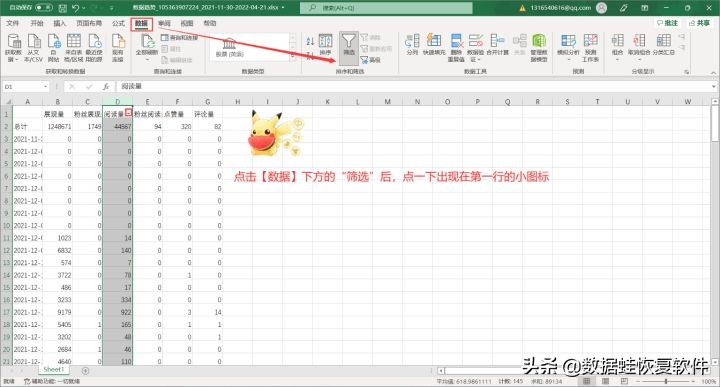This screenshot has height=387, width=720.
Task: Switch to the 审阅 (Review) tab
Action: coord(164,23)
